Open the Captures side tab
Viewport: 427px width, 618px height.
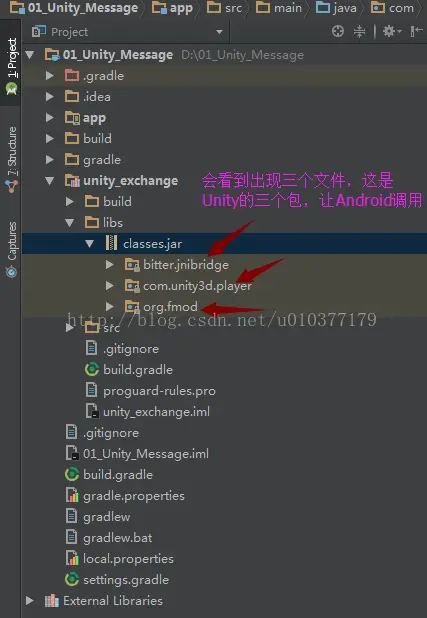[12, 249]
